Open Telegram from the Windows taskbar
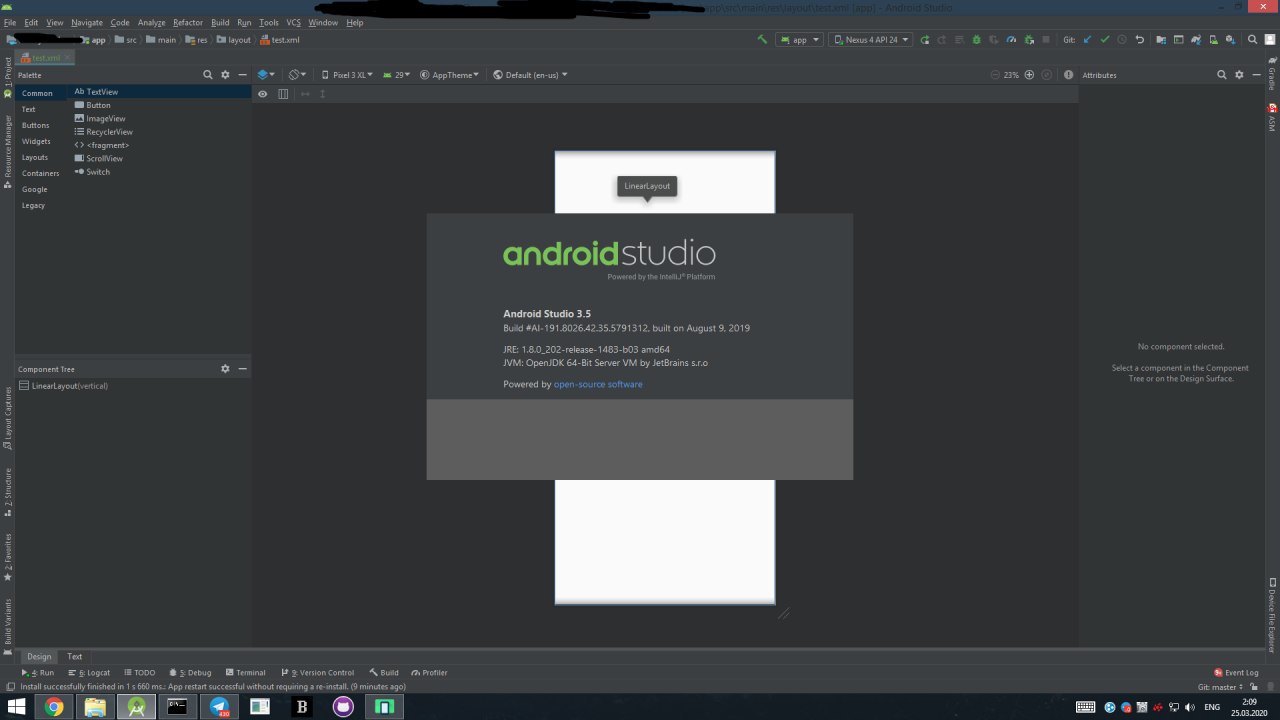Image resolution: width=1280 pixels, height=720 pixels. click(219, 707)
